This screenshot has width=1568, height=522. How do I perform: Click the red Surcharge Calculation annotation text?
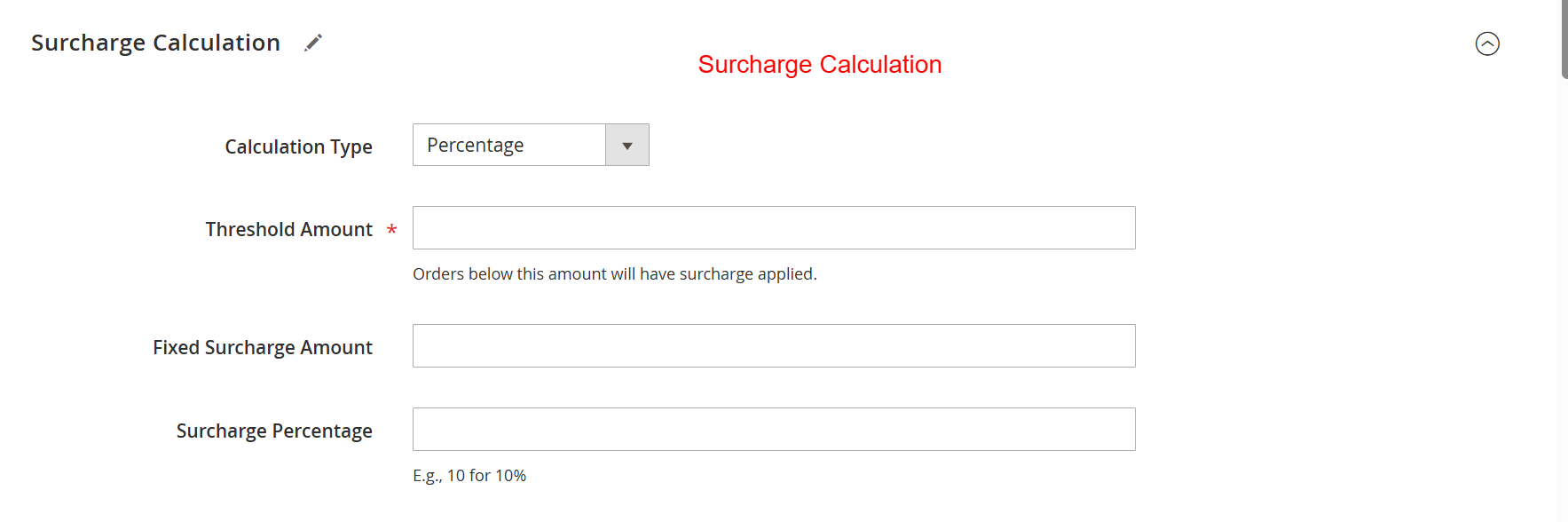coord(819,65)
